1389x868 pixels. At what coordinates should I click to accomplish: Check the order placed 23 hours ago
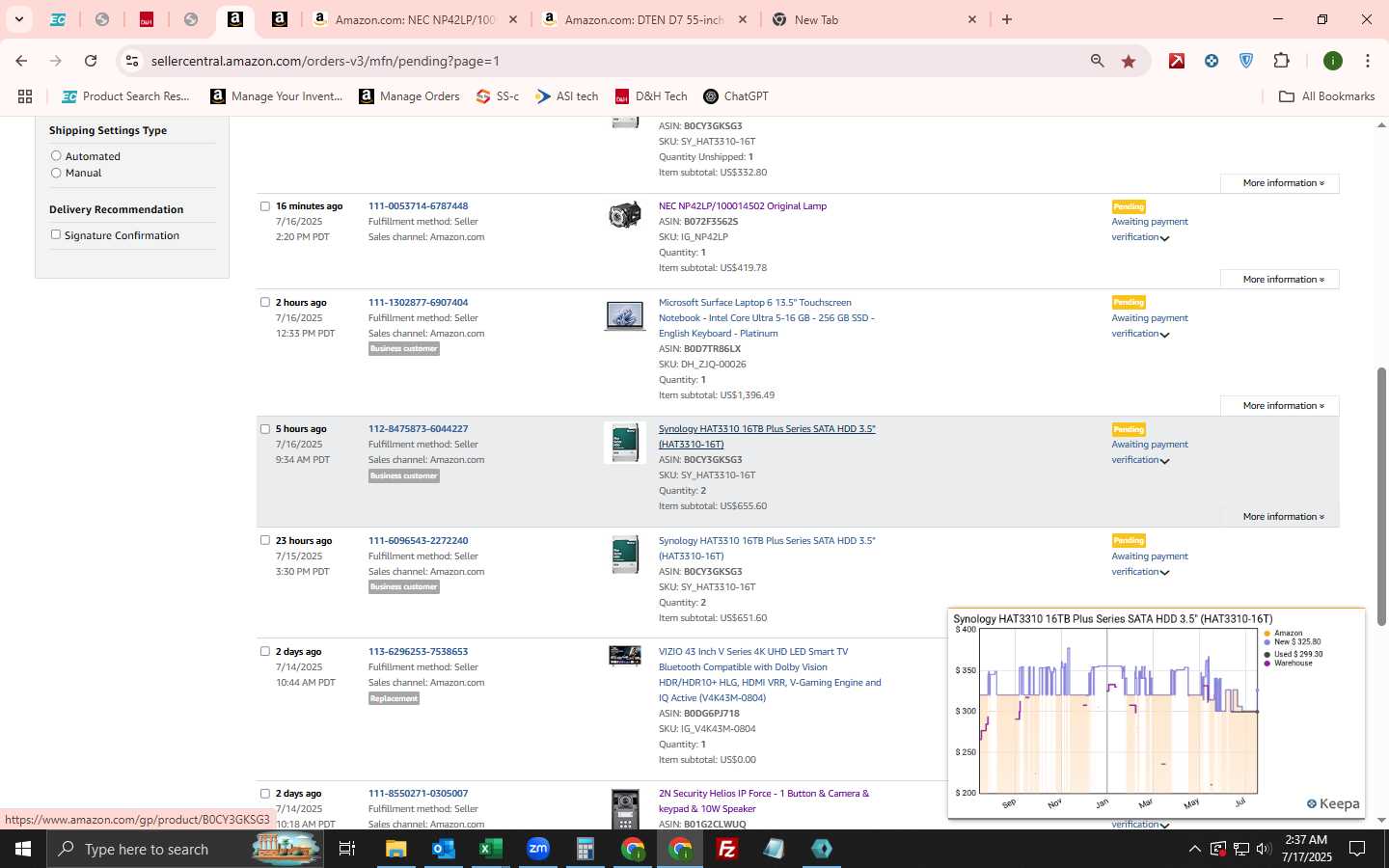(x=265, y=540)
